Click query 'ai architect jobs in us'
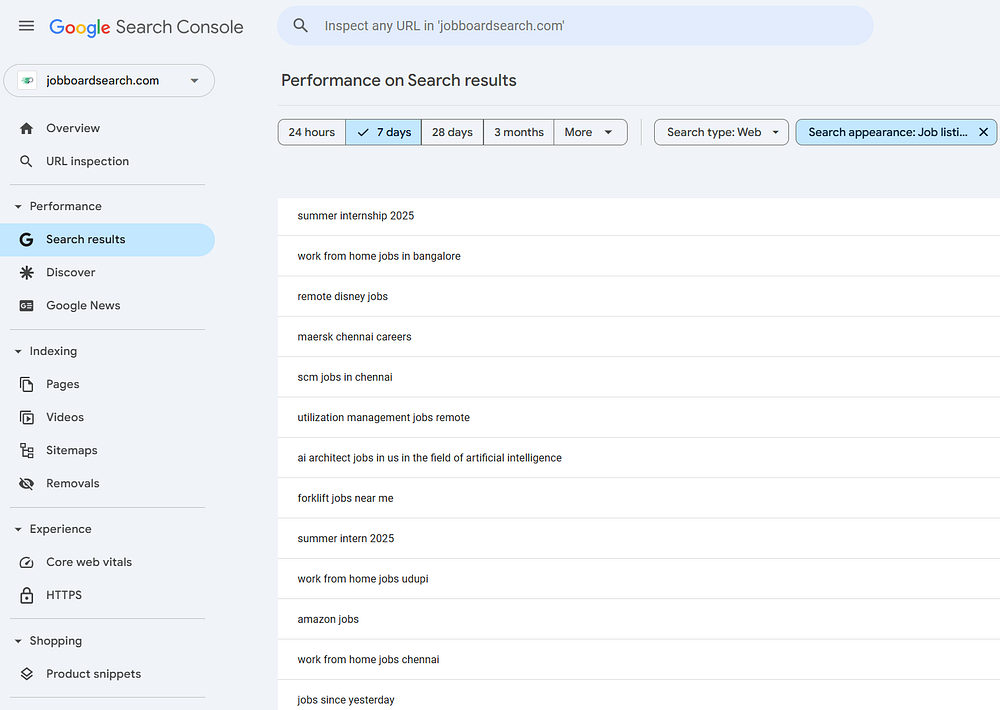1000x710 pixels. coord(429,458)
